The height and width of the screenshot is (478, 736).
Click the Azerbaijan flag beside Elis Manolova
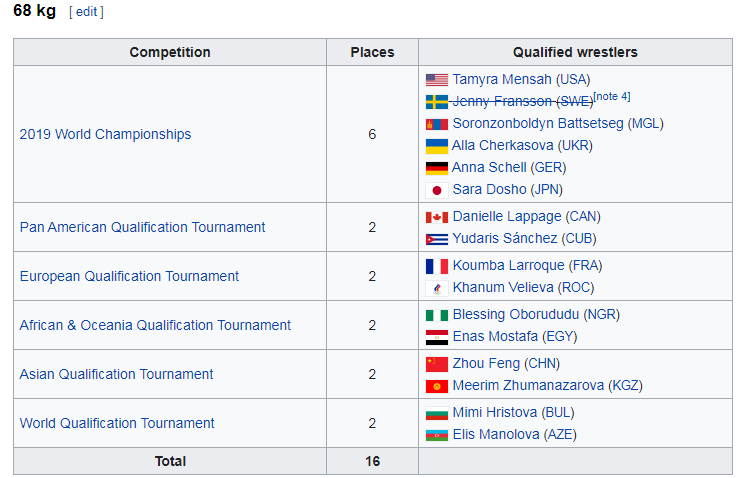click(437, 435)
